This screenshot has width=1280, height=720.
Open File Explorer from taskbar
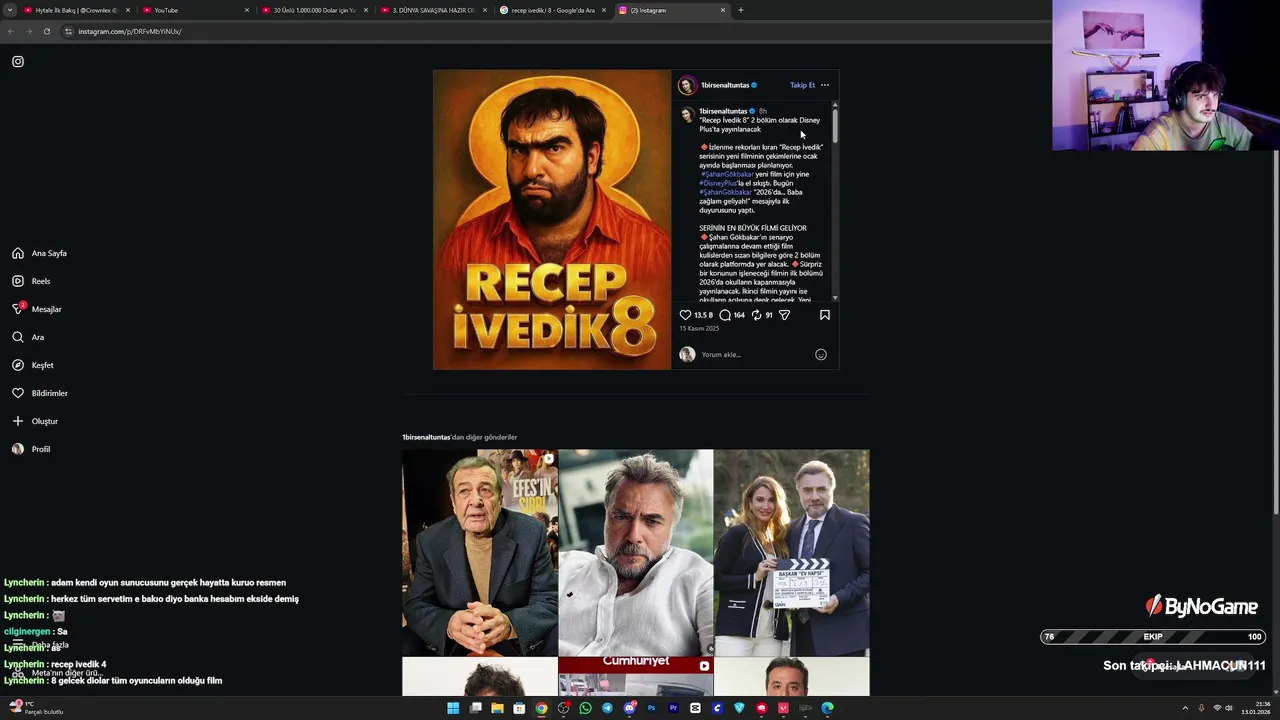(497, 708)
